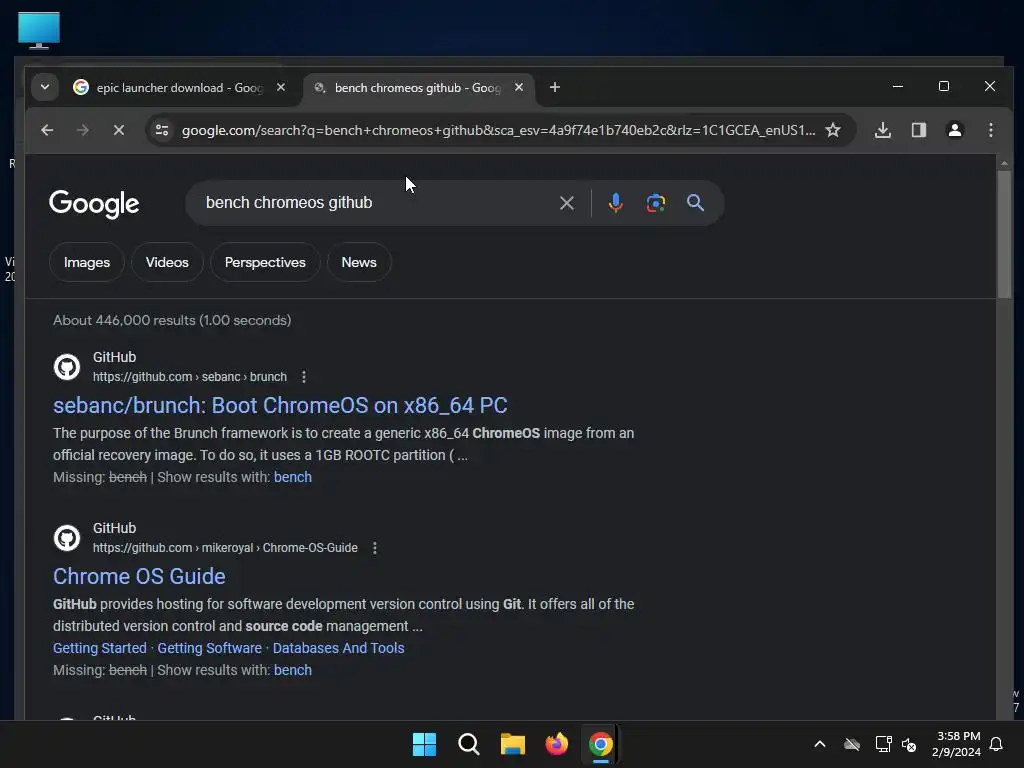Open sebanc/brunch result link
Viewport: 1024px width, 768px height.
(280, 406)
